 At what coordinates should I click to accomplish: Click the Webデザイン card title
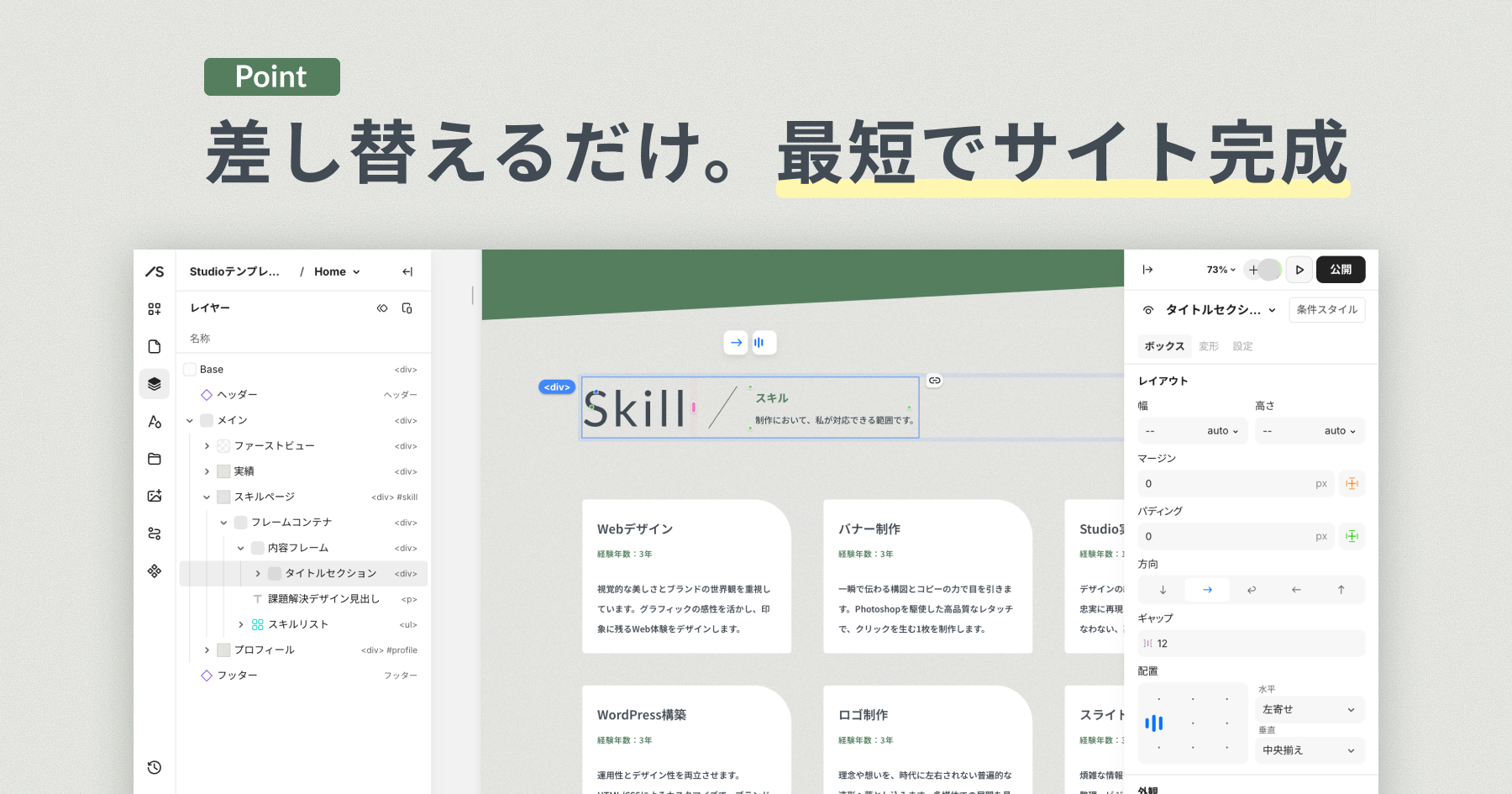click(635, 529)
